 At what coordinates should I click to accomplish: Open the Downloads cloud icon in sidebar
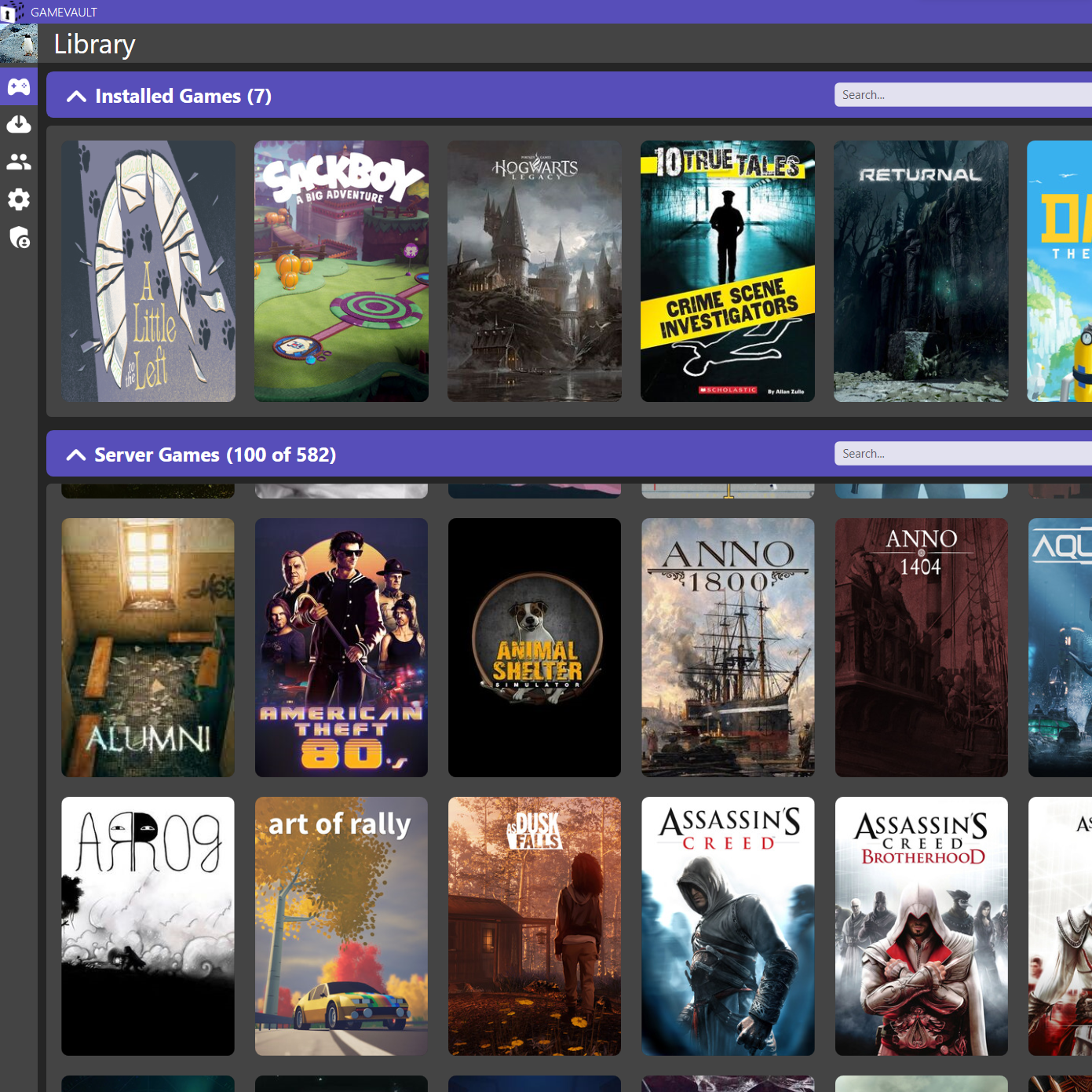pyautogui.click(x=19, y=124)
